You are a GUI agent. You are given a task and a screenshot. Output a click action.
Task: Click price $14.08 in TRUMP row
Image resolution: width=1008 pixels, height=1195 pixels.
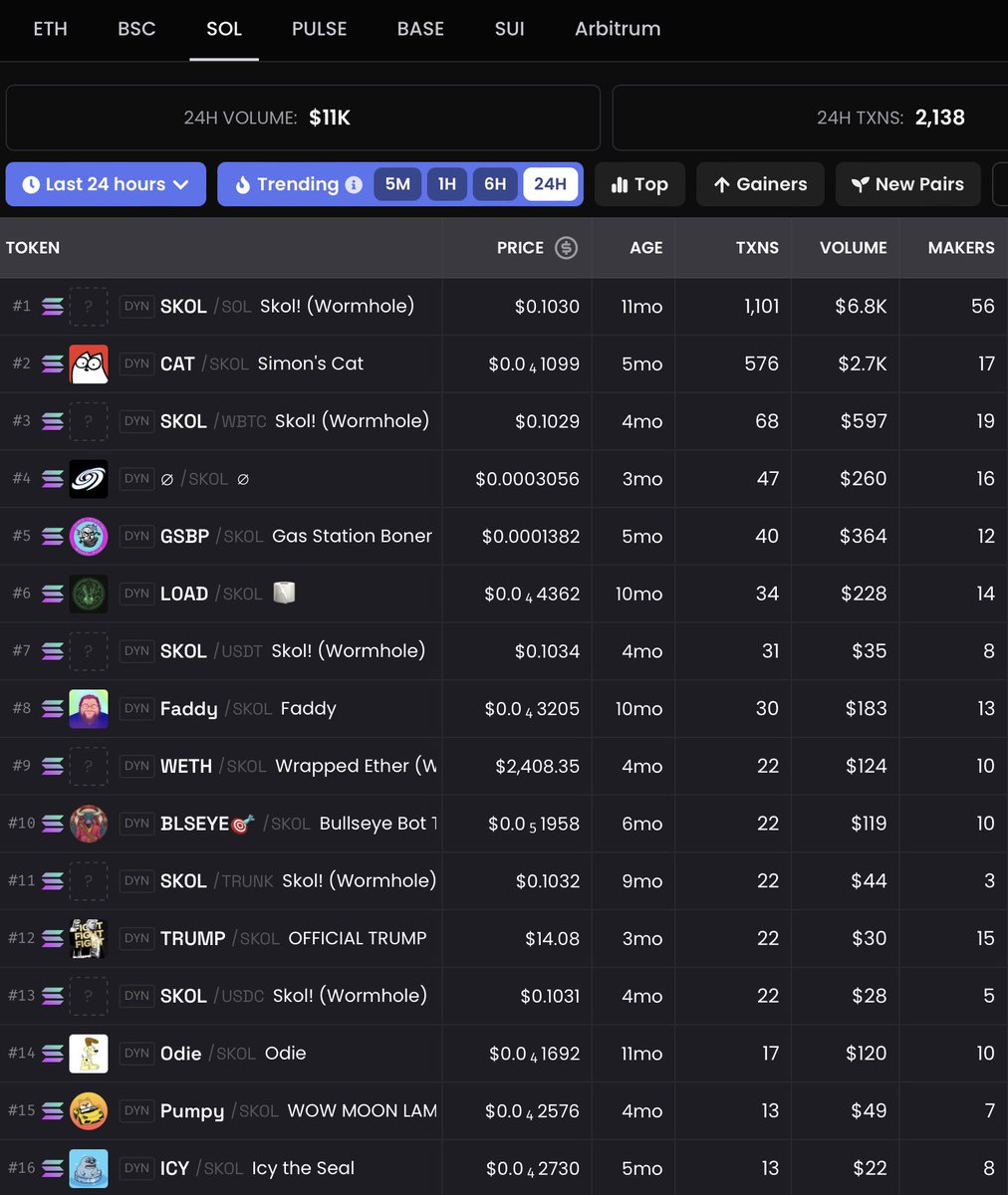coord(552,939)
